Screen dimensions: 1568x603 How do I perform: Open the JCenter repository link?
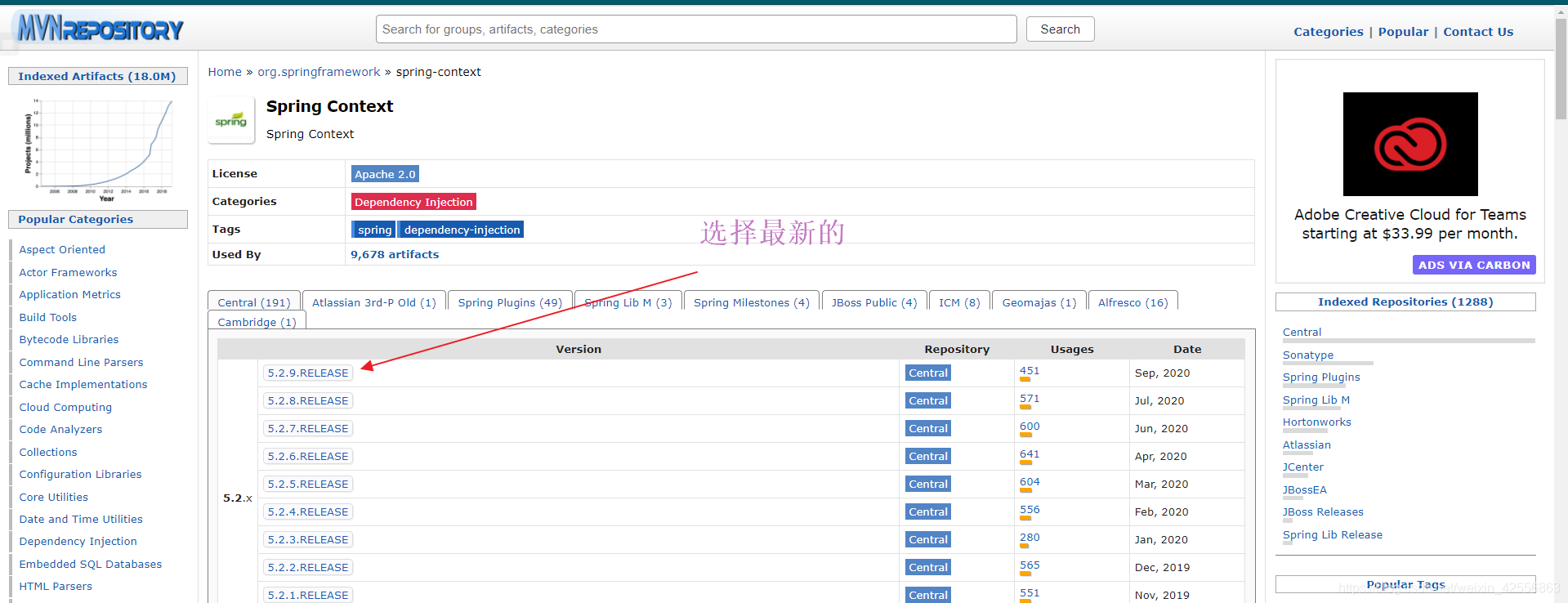(x=1303, y=467)
